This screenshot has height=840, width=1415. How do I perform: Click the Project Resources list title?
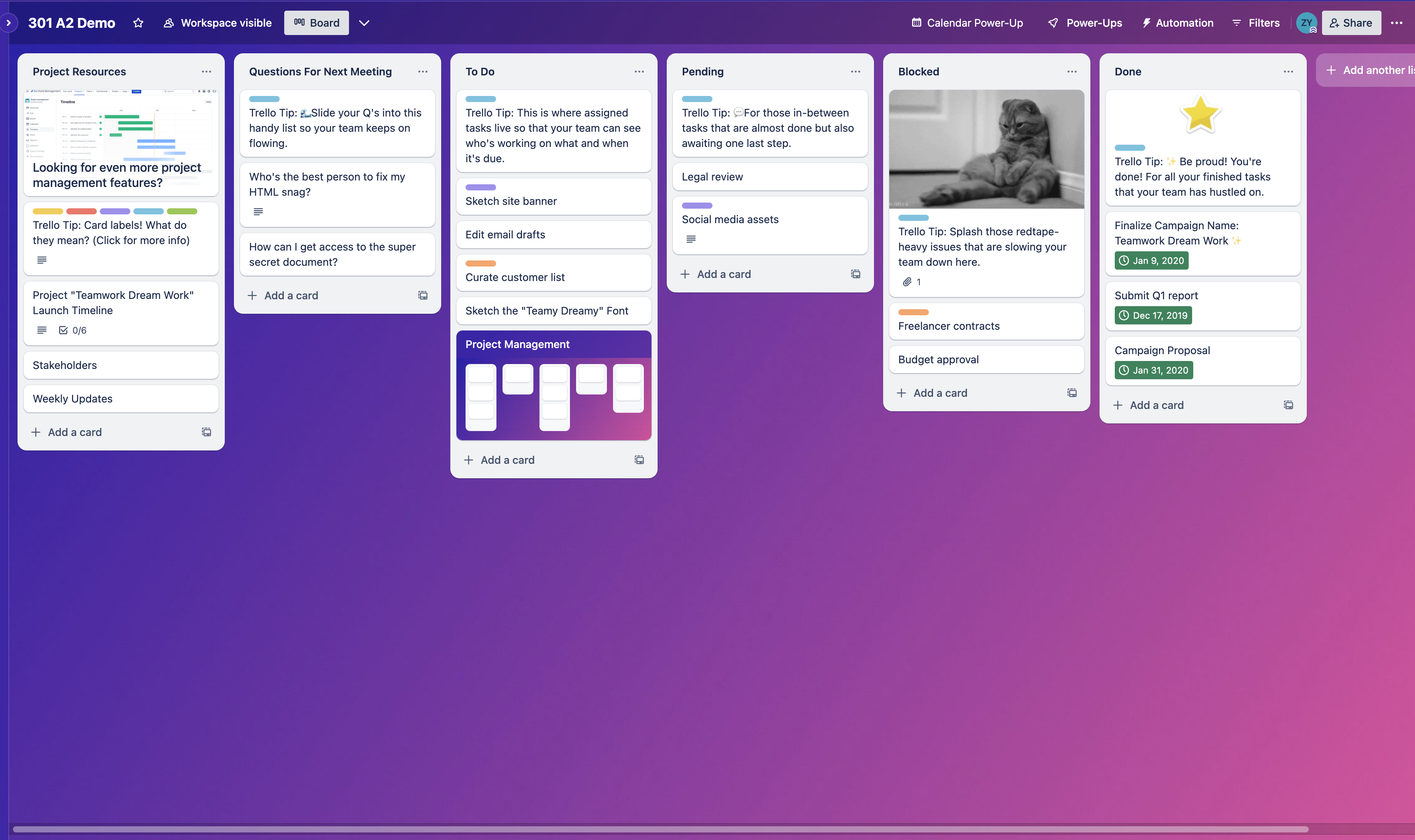click(x=79, y=71)
